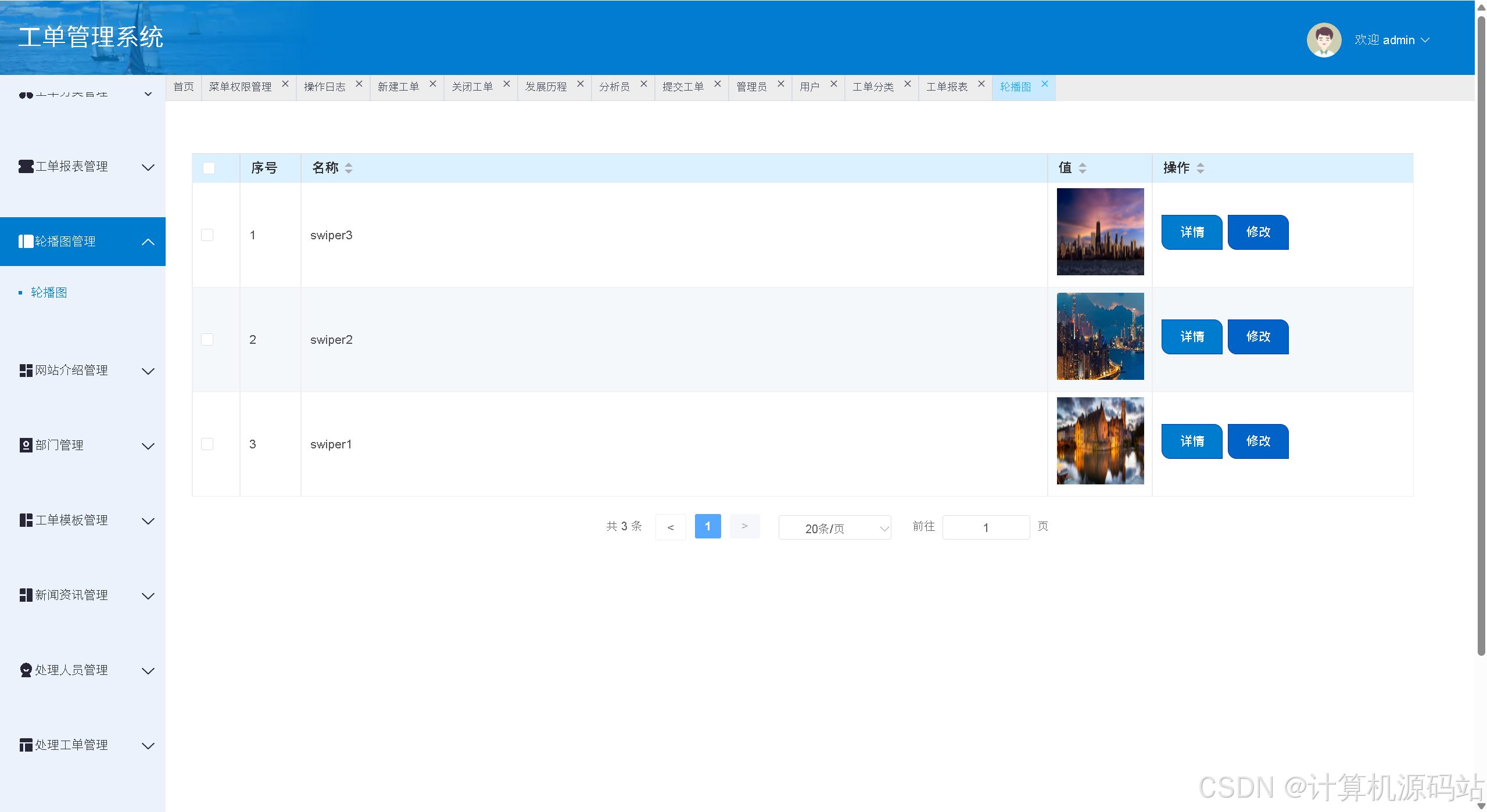1487x812 pixels.
Task: Click the swiper1 castle thumbnail image
Action: pyautogui.click(x=1099, y=441)
